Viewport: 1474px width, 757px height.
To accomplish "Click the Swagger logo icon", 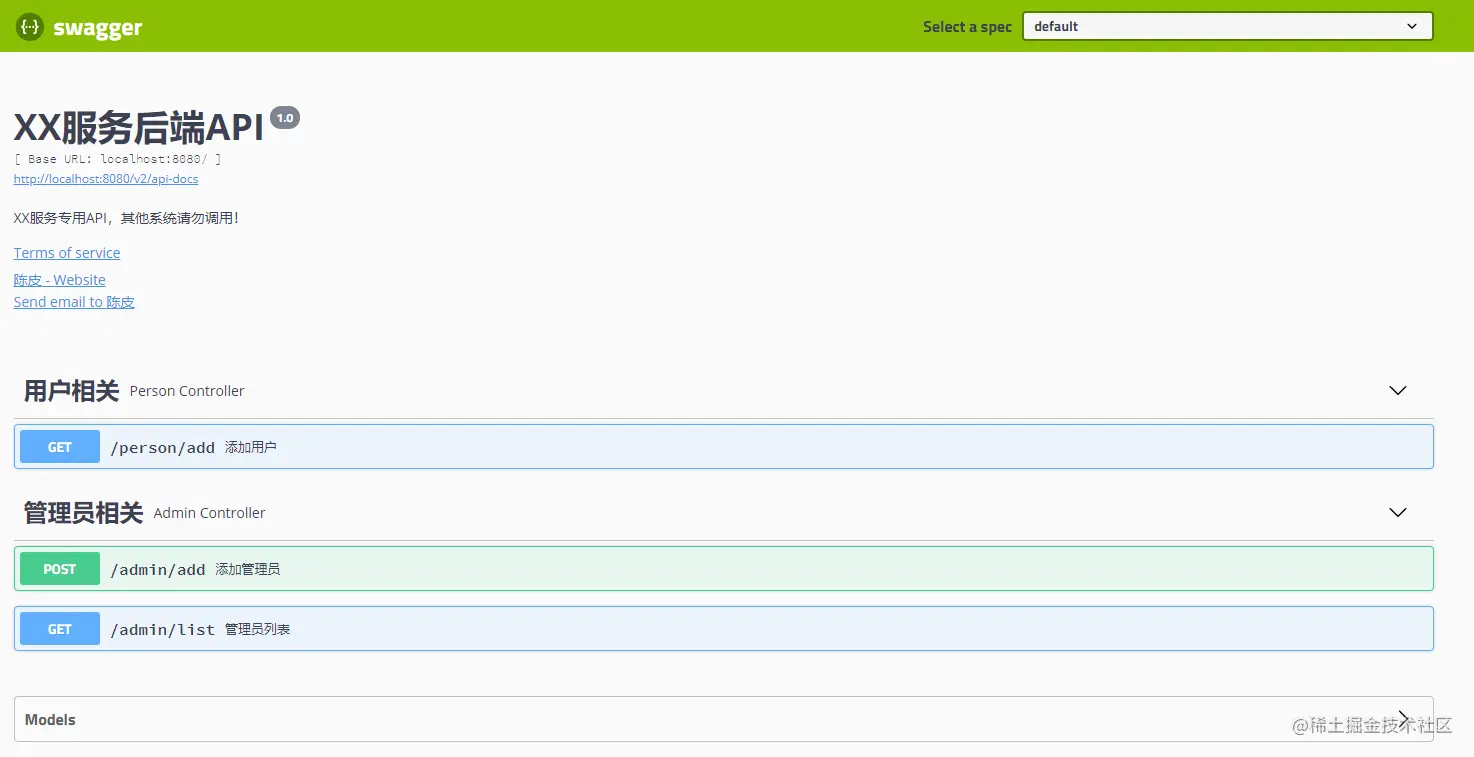I will coord(29,27).
